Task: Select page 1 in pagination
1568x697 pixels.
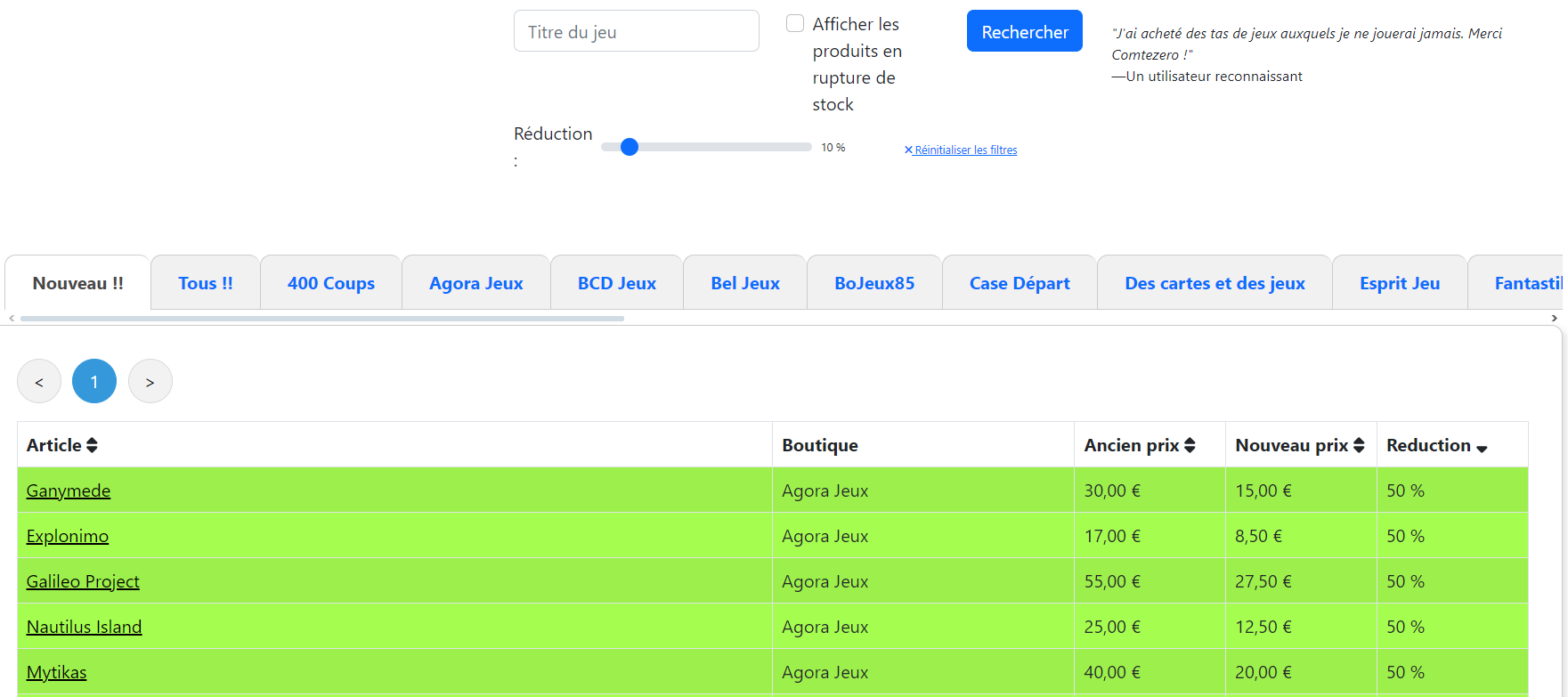Action: [x=94, y=381]
